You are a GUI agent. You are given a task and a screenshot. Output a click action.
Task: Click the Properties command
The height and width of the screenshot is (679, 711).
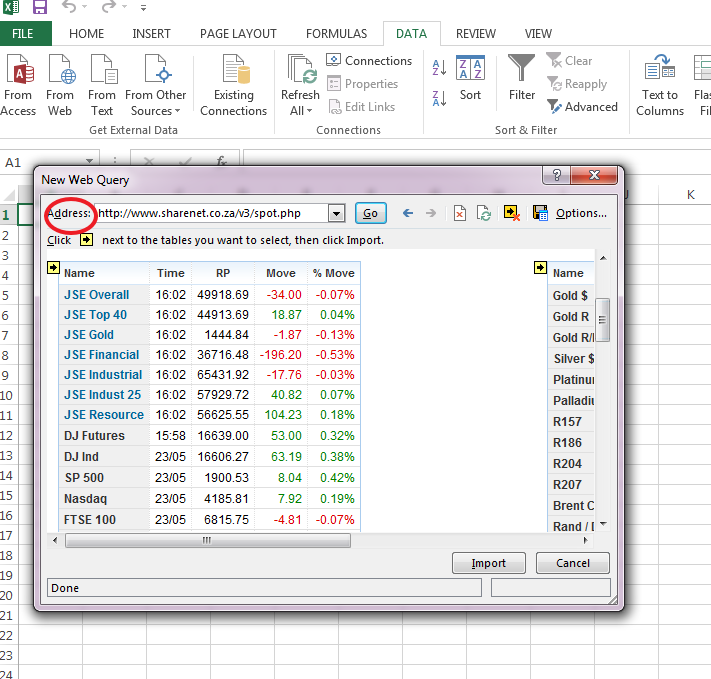[362, 83]
